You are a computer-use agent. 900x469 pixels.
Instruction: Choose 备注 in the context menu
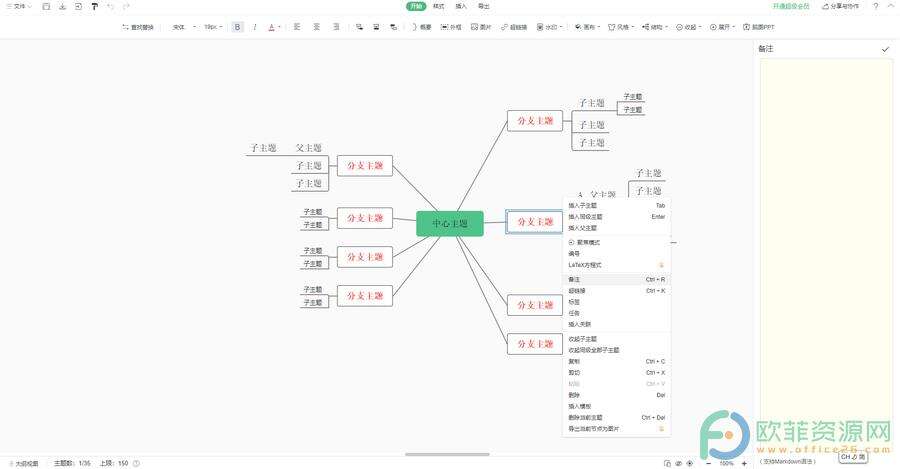pyautogui.click(x=616, y=280)
